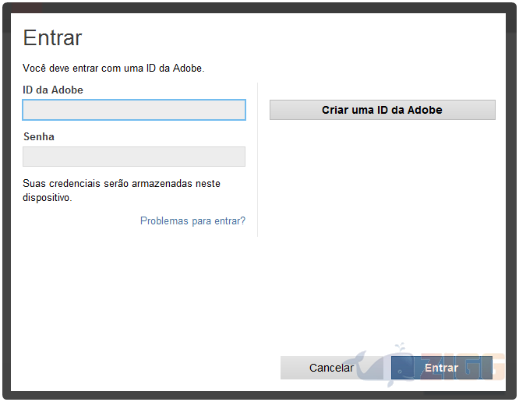
Task: Dismiss the dialog with Cancelar
Action: (x=331, y=368)
